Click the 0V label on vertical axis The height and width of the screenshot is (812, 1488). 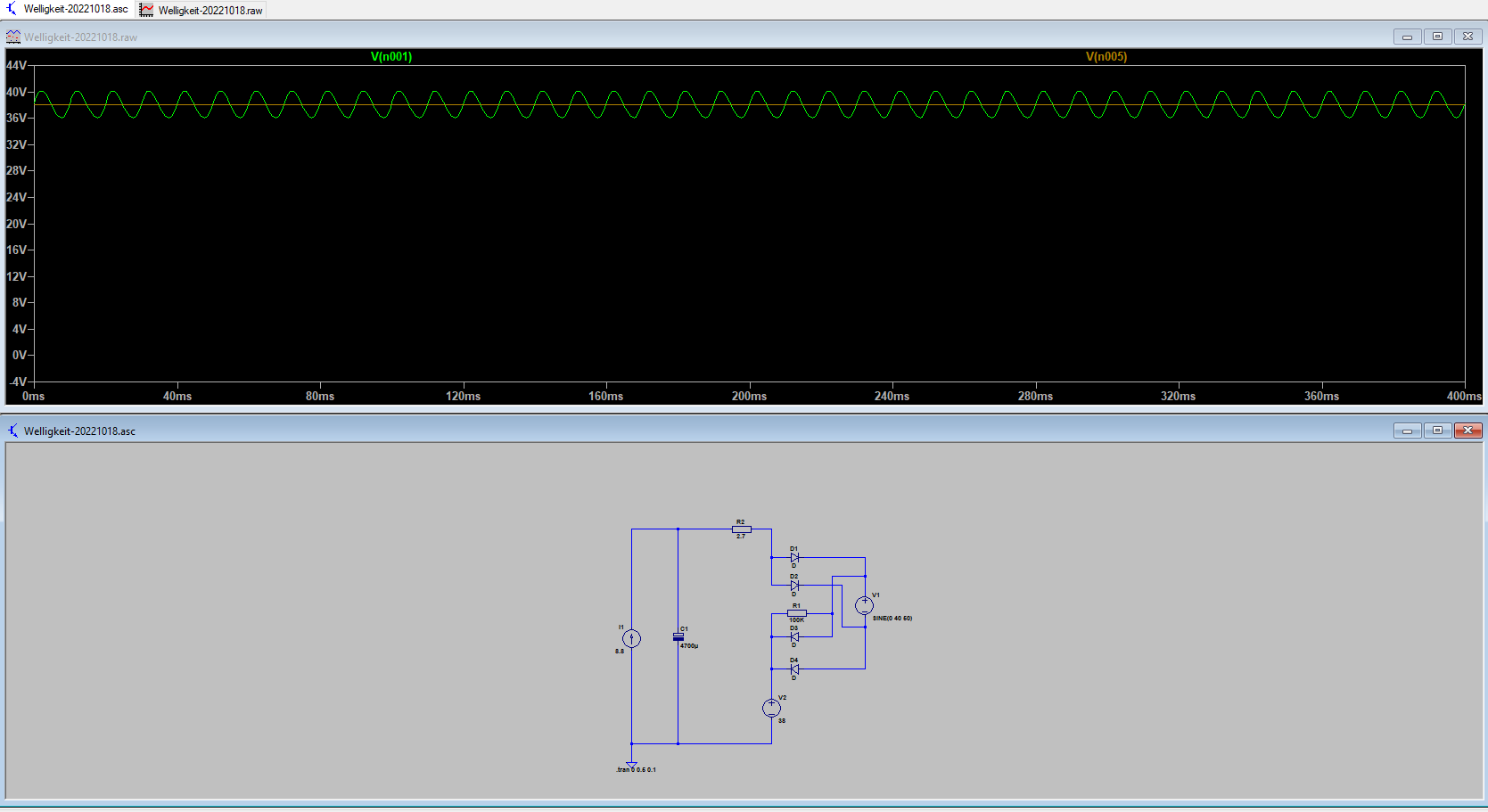pos(20,355)
